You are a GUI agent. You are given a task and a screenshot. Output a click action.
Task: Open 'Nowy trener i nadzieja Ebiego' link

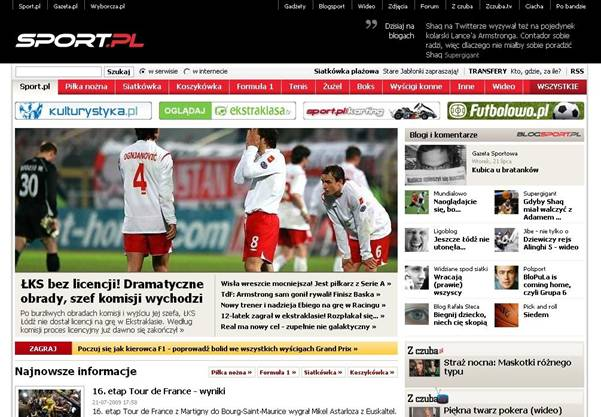[303, 305]
